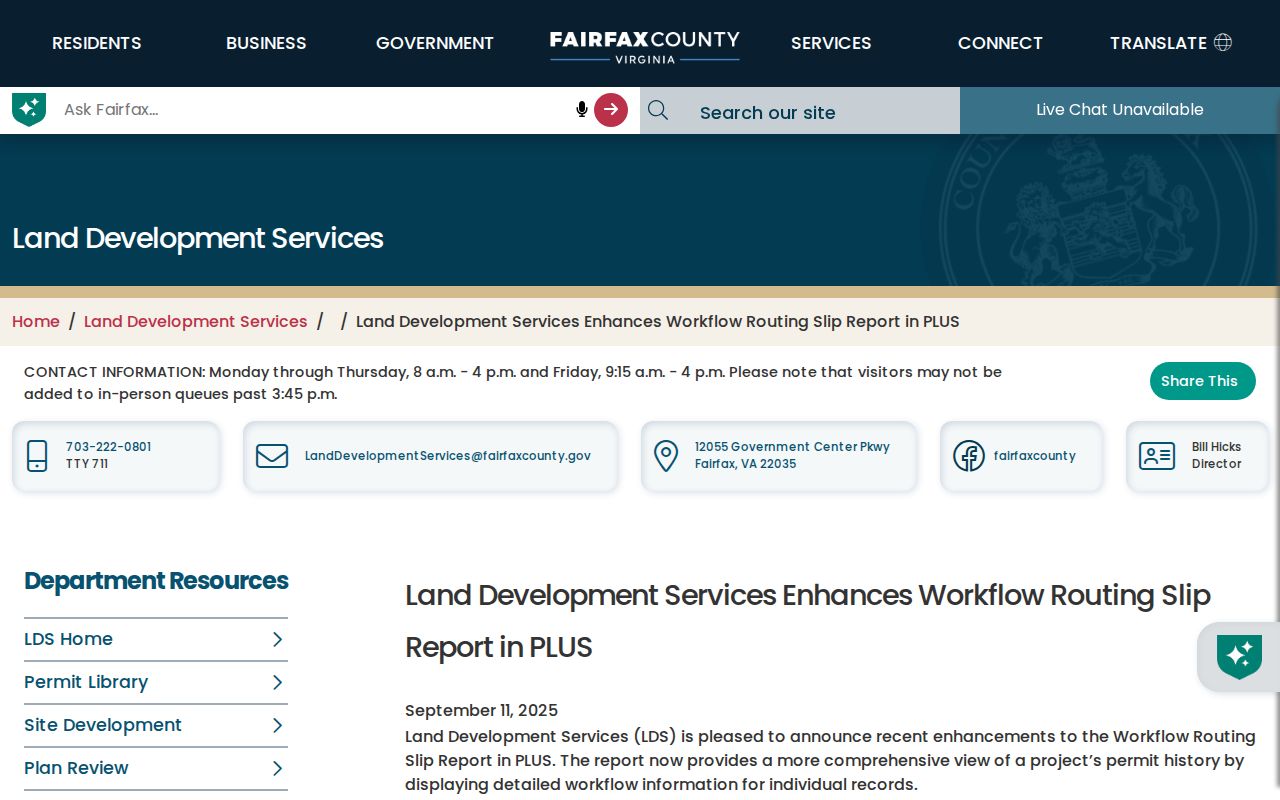
Task: Open the floating AI assistant shield widget
Action: [1239, 657]
